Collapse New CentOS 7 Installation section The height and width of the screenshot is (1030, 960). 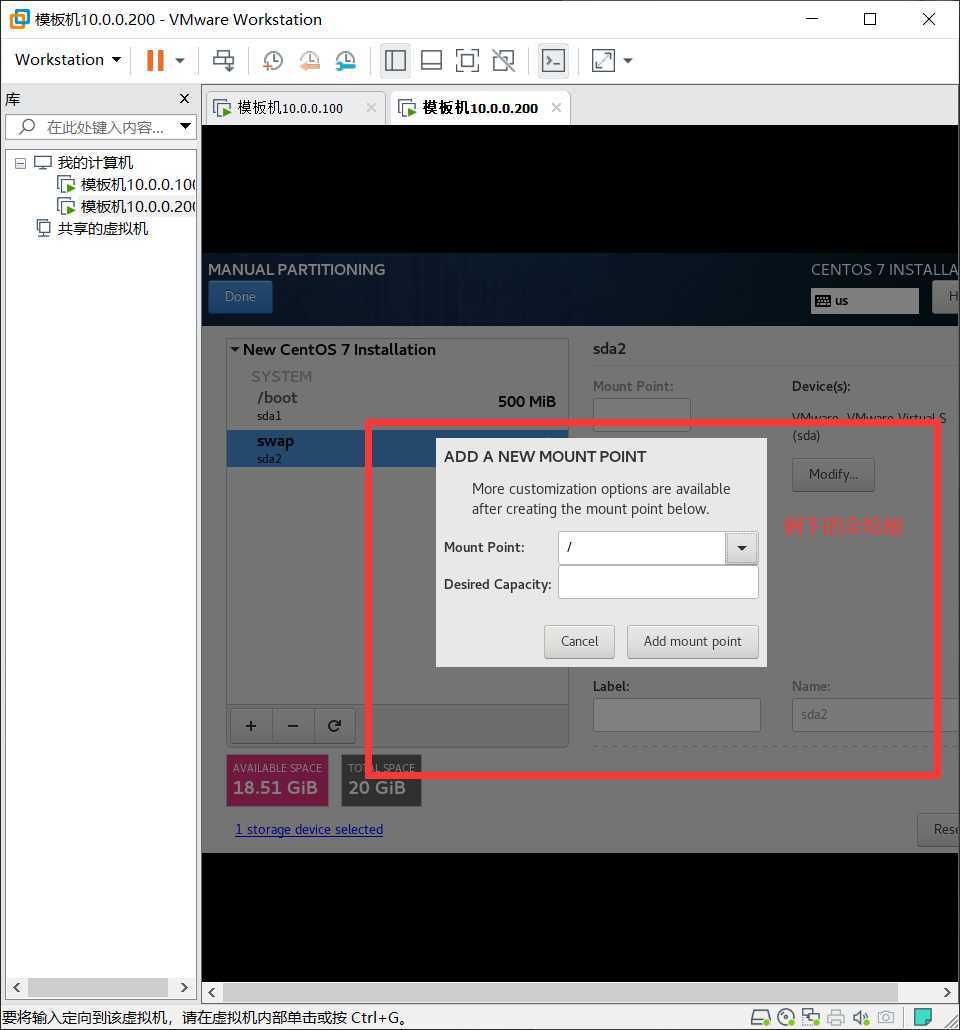coord(235,349)
